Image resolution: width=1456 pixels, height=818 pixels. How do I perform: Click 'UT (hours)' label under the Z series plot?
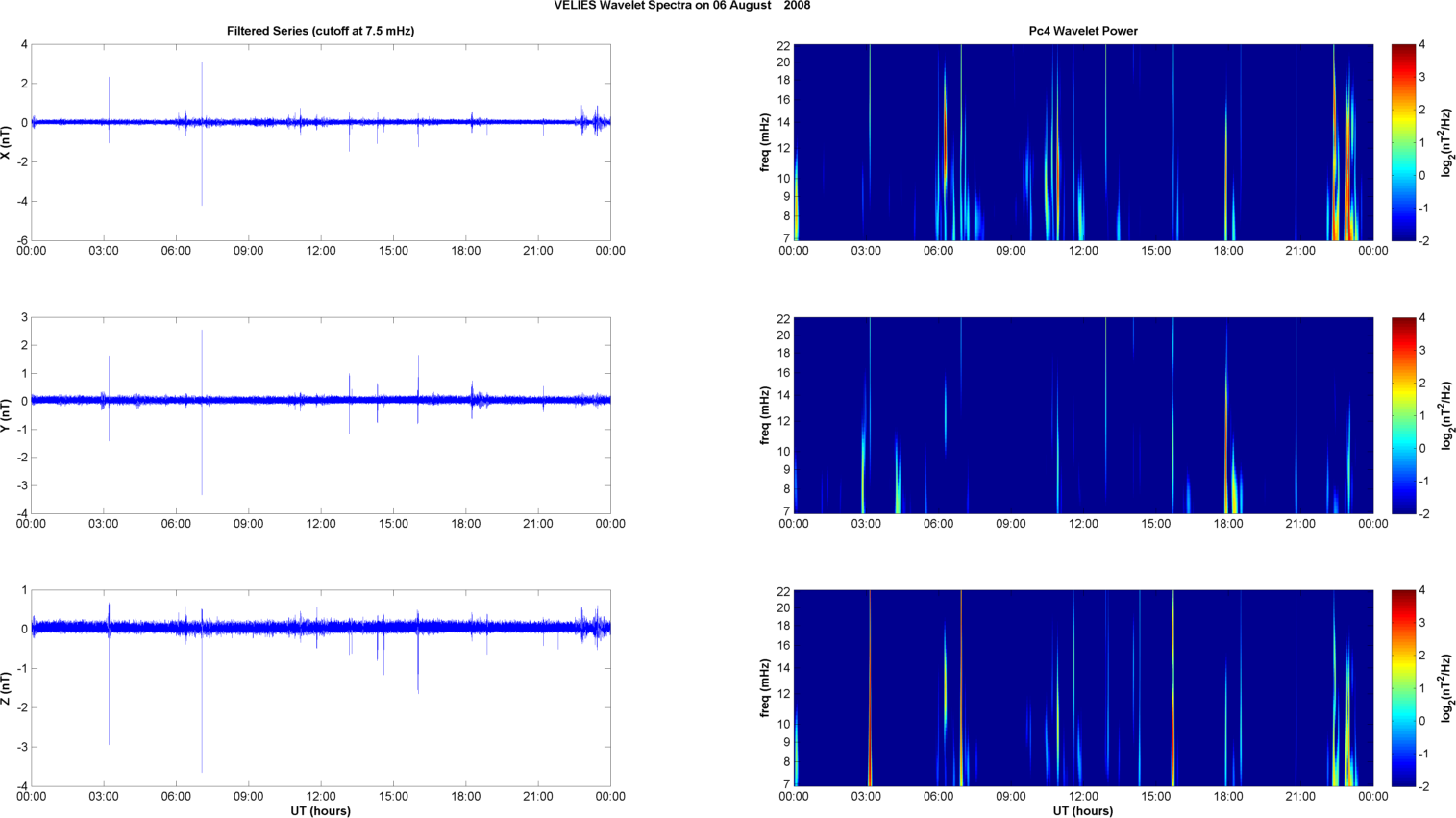[x=320, y=811]
